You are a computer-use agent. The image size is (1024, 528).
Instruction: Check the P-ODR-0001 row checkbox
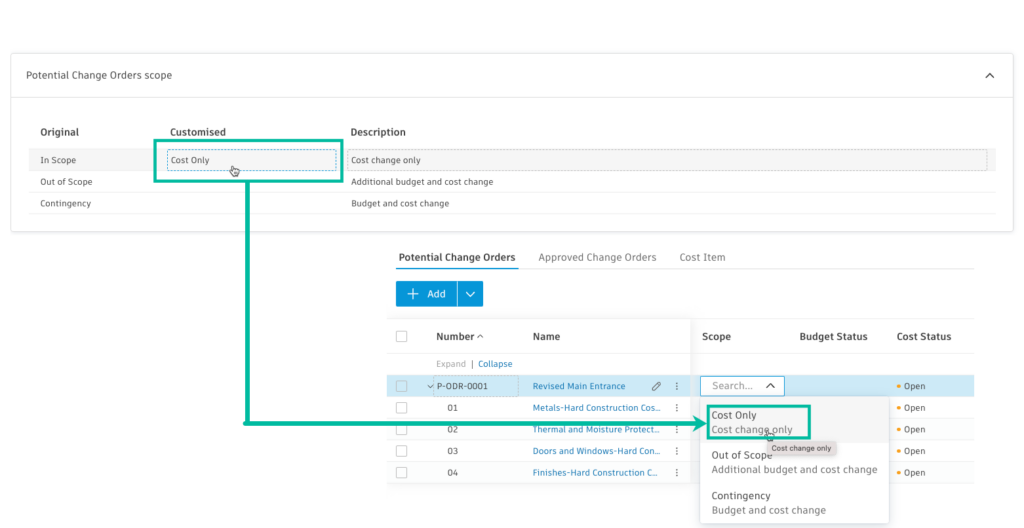coord(402,386)
